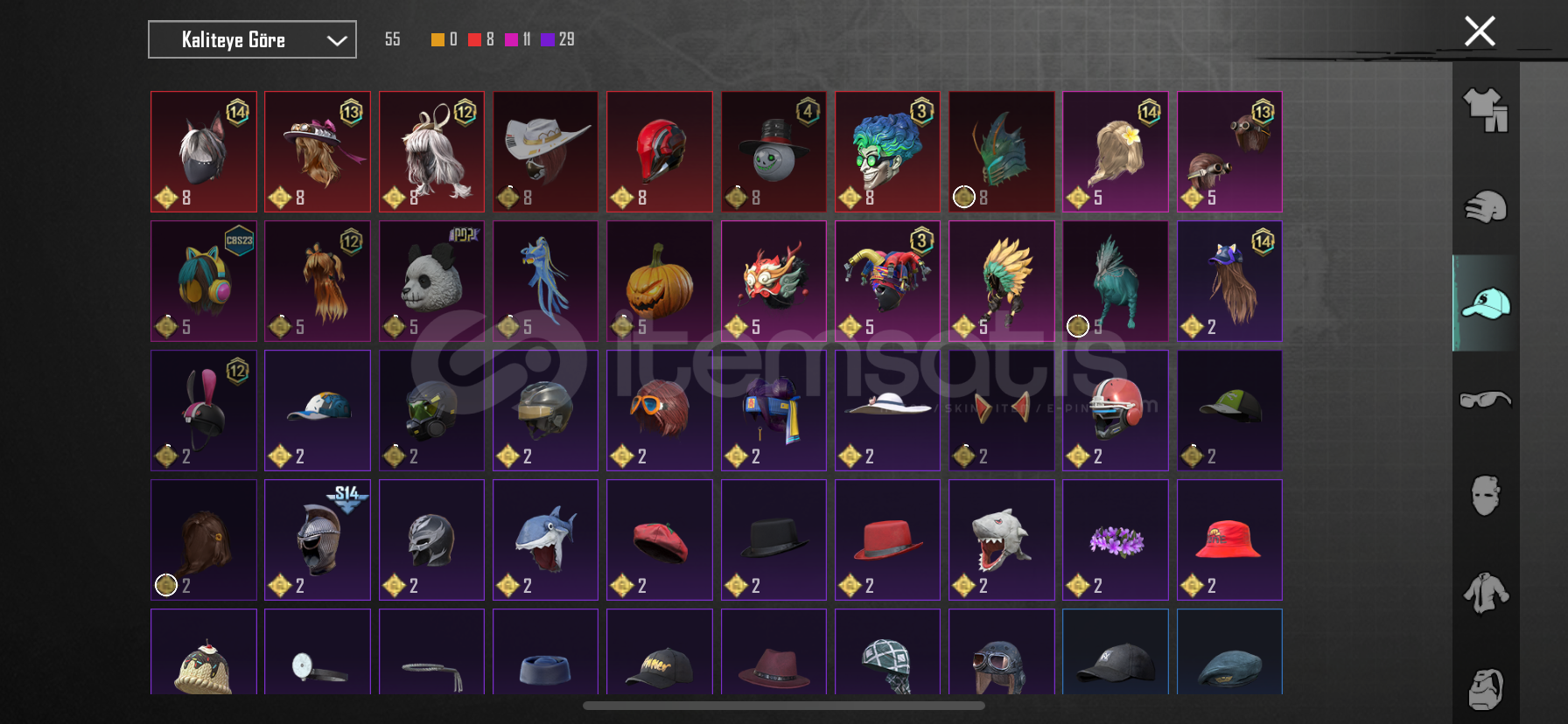Screen dimensions: 1568x724
Task: Open the outfit sets category icon
Action: pyautogui.click(x=1486, y=110)
